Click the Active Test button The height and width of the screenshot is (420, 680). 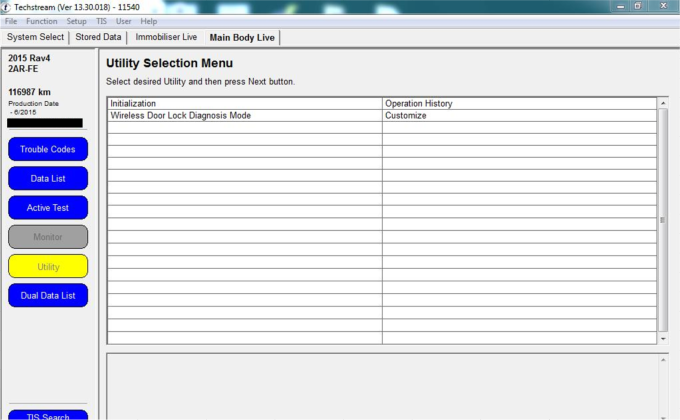tap(48, 208)
